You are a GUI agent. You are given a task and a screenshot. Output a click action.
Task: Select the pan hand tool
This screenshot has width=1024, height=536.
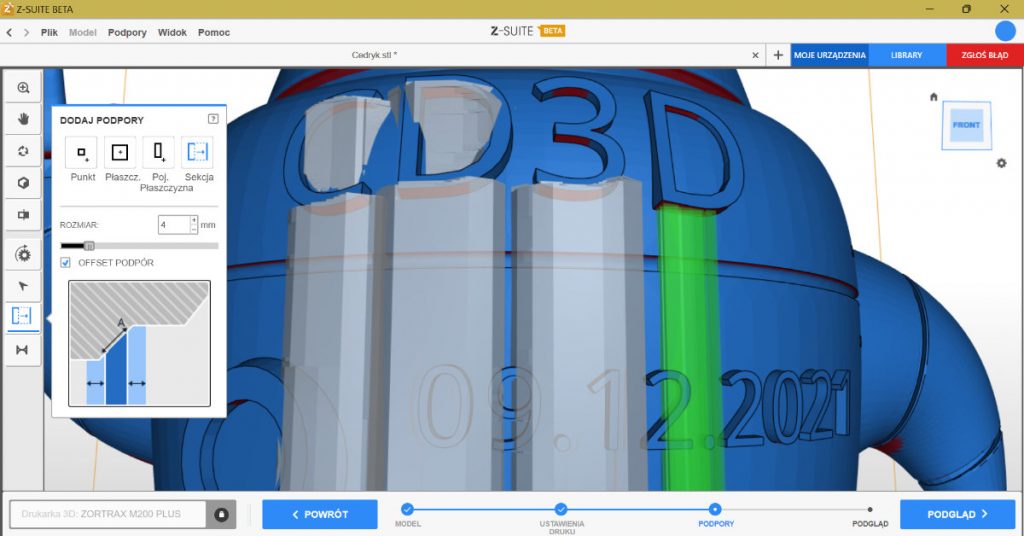pos(24,119)
